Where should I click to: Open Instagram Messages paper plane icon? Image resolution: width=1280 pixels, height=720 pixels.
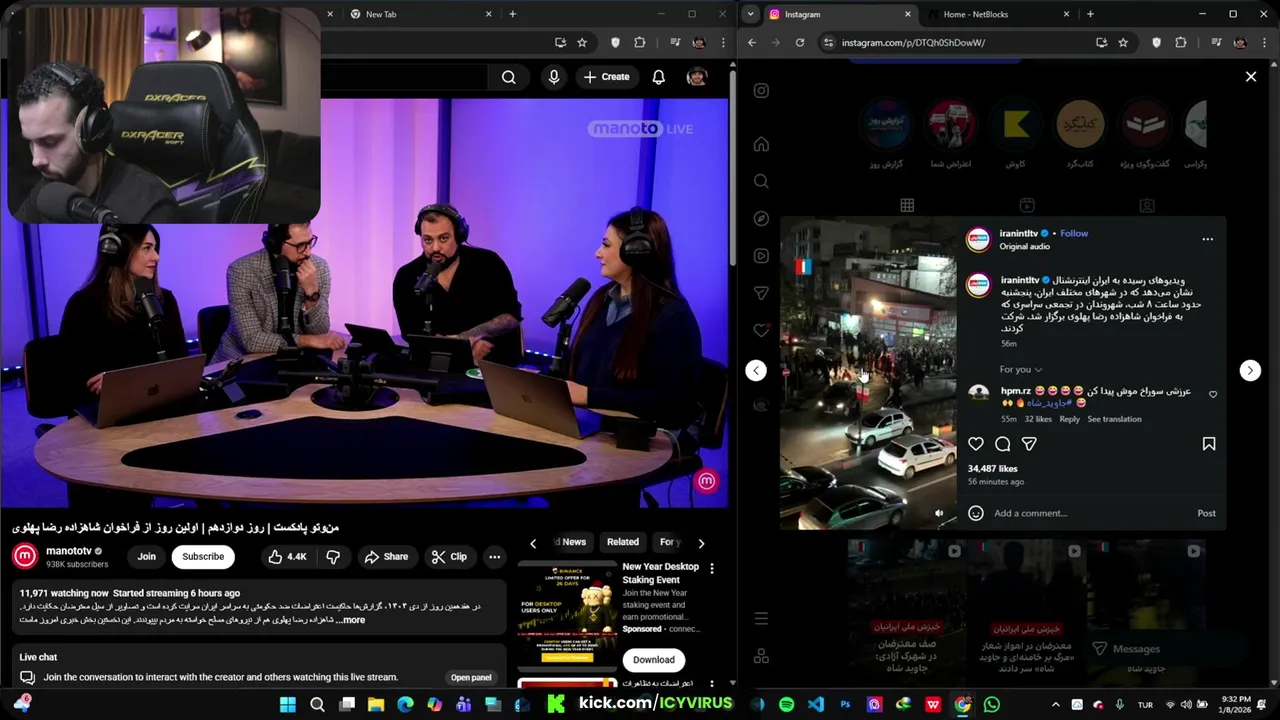[x=761, y=293]
